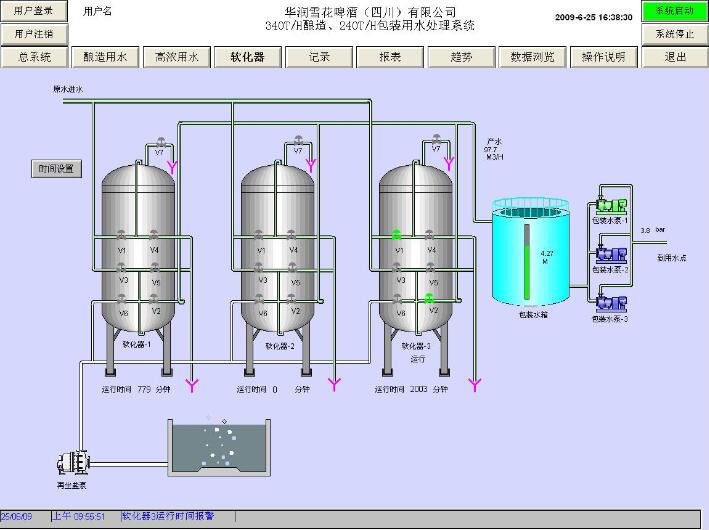Click the 2009-6-25 16:38:30 date-time display
This screenshot has width=709, height=530.
594,17
